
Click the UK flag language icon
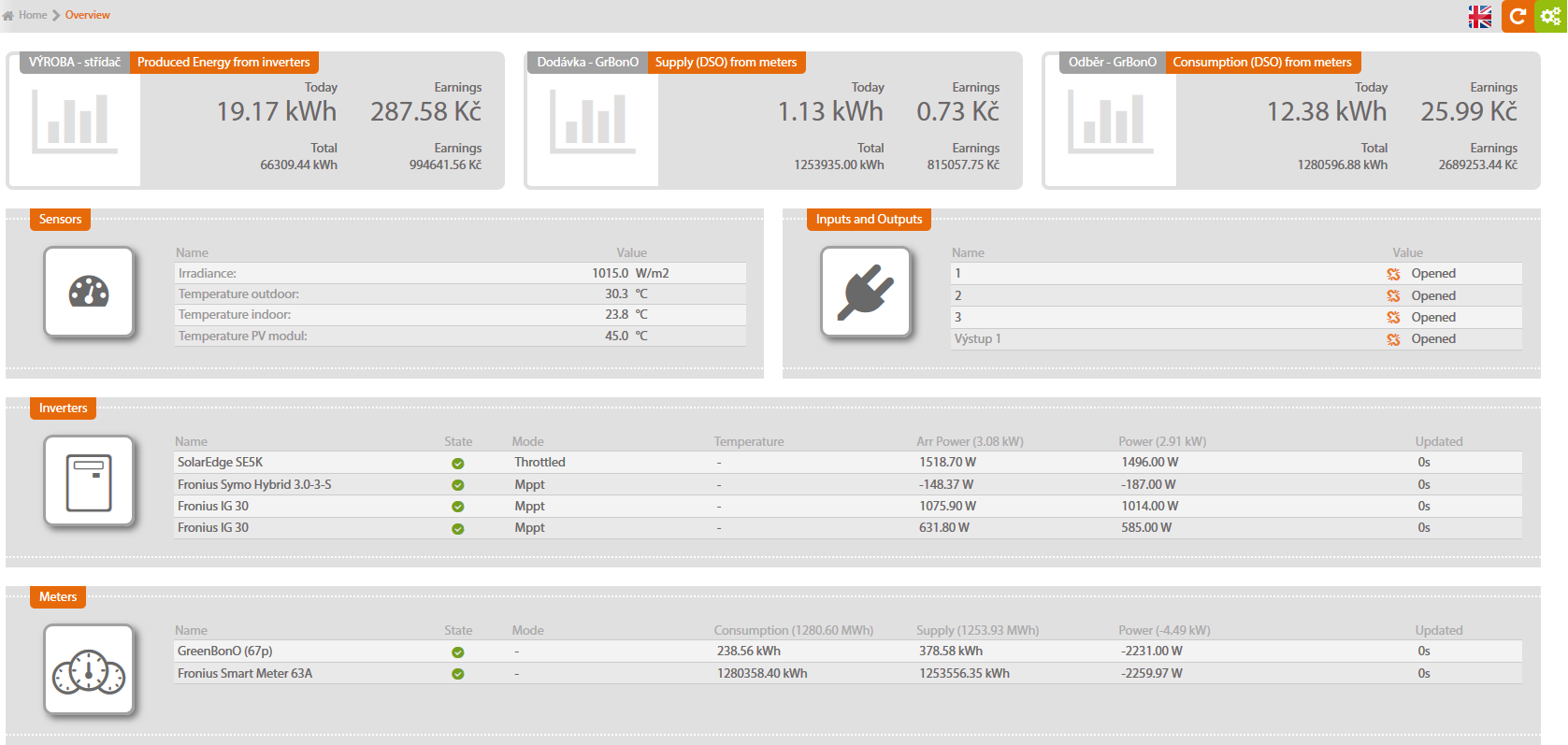1480,17
